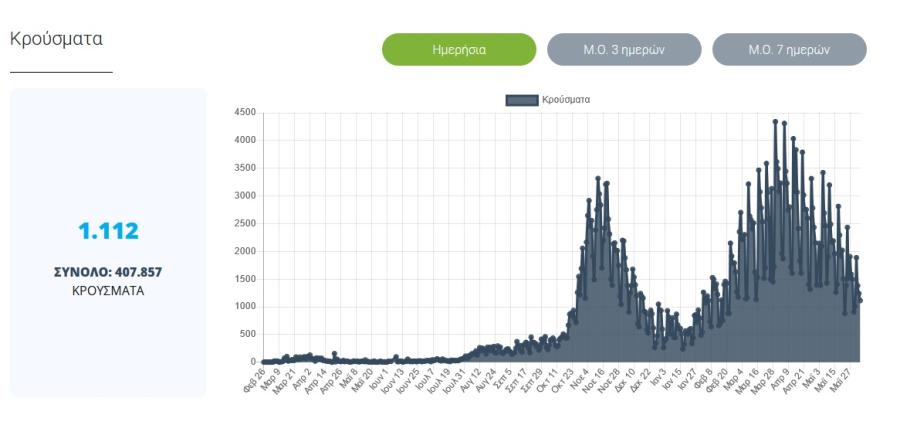Click the Νοε 16 x-axis date label
Viewport: 900px width, 425px height.
point(593,380)
